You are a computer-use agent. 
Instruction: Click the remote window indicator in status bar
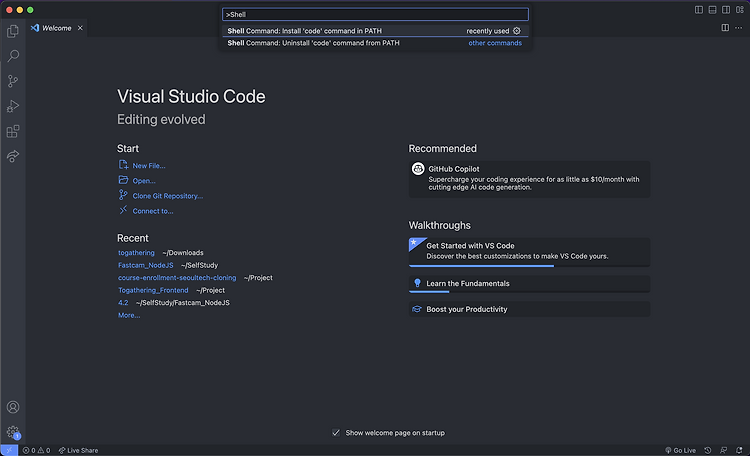point(9,450)
